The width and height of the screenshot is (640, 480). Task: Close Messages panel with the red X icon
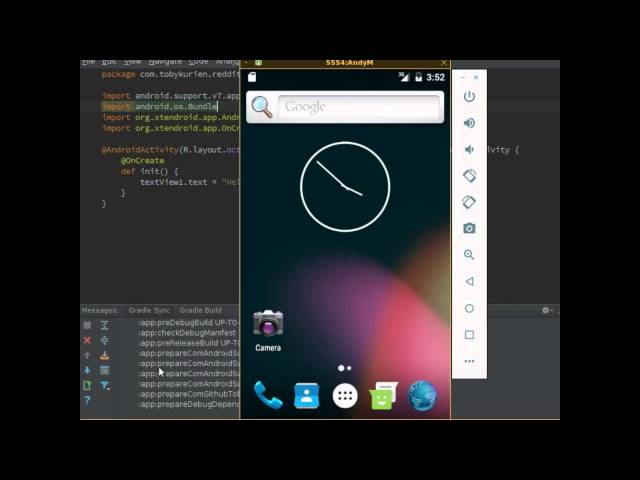[x=87, y=340]
